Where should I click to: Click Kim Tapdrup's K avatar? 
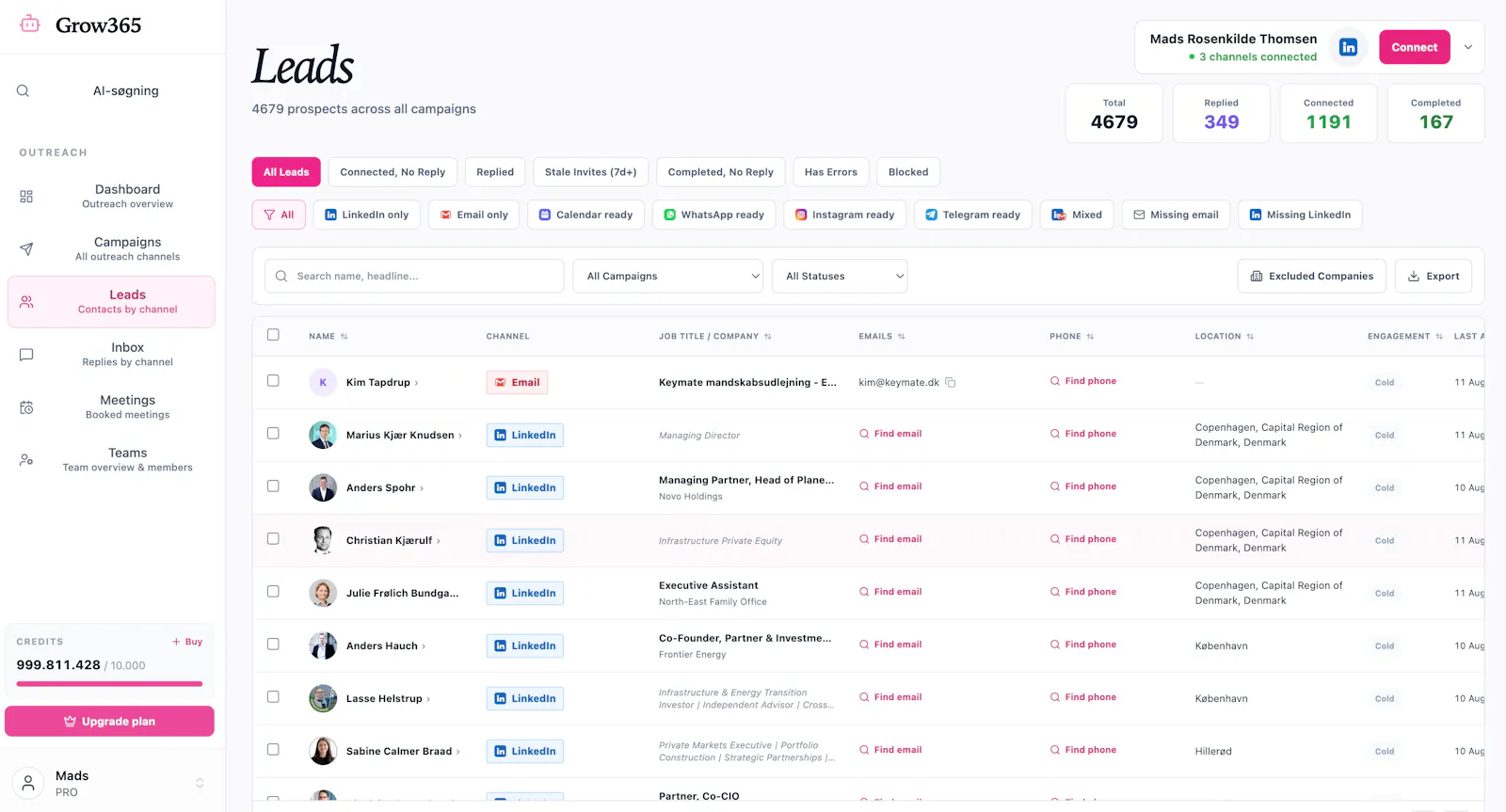(x=323, y=382)
